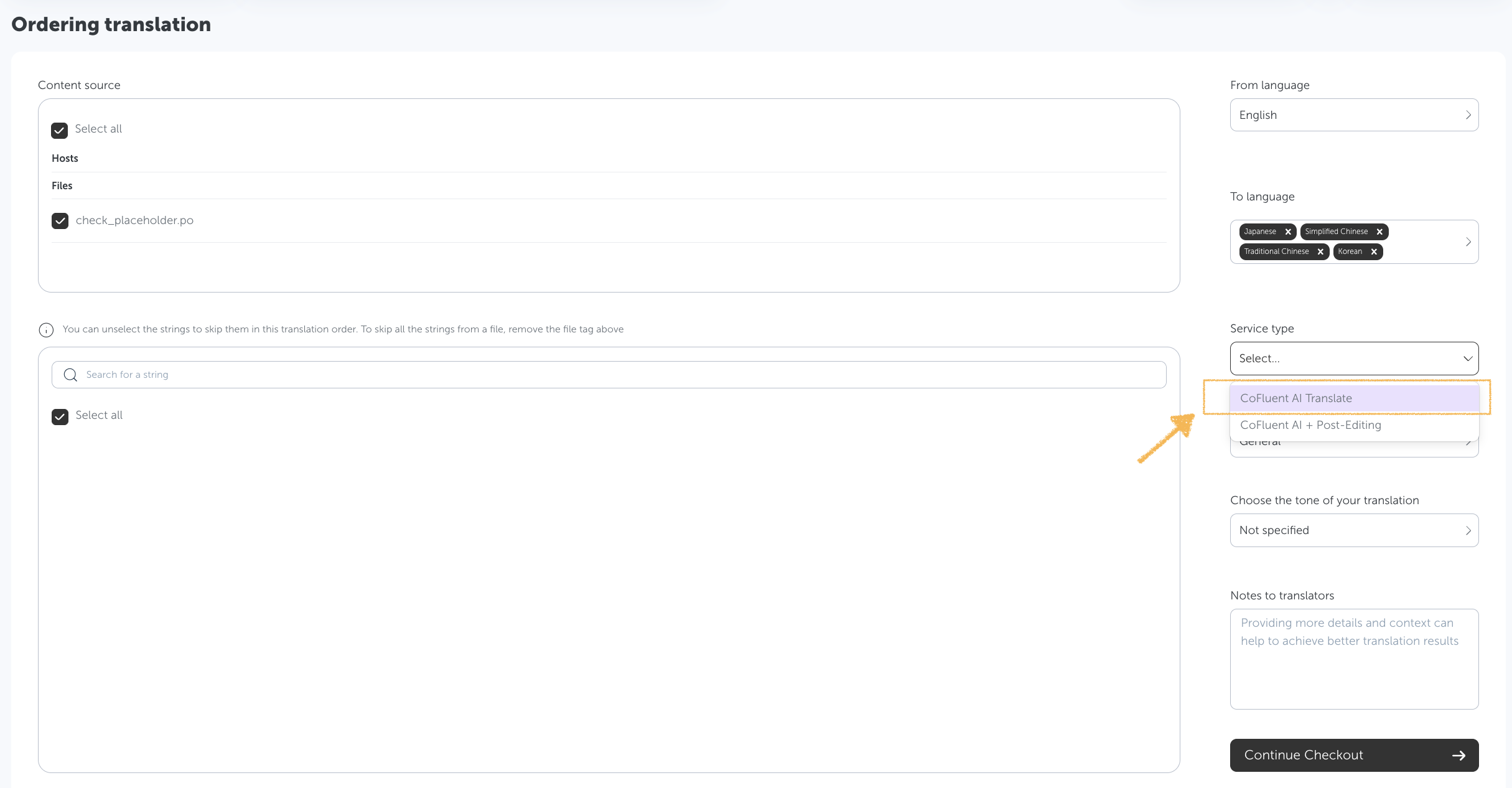Click the Notes to translators text area
Image resolution: width=1512 pixels, height=788 pixels.
[x=1354, y=659]
